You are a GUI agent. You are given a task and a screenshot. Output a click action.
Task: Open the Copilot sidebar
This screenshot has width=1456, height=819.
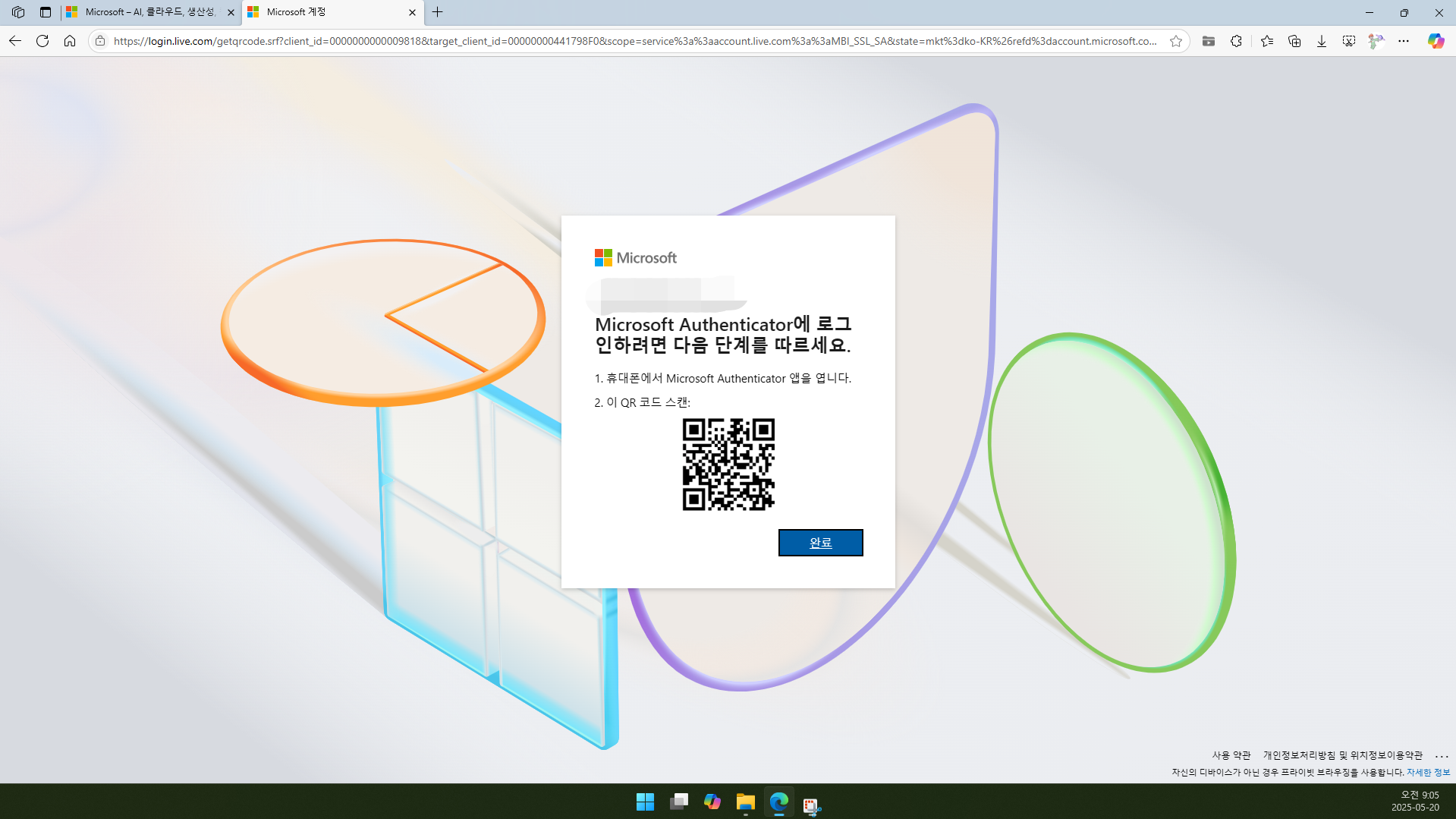[x=1436, y=41]
